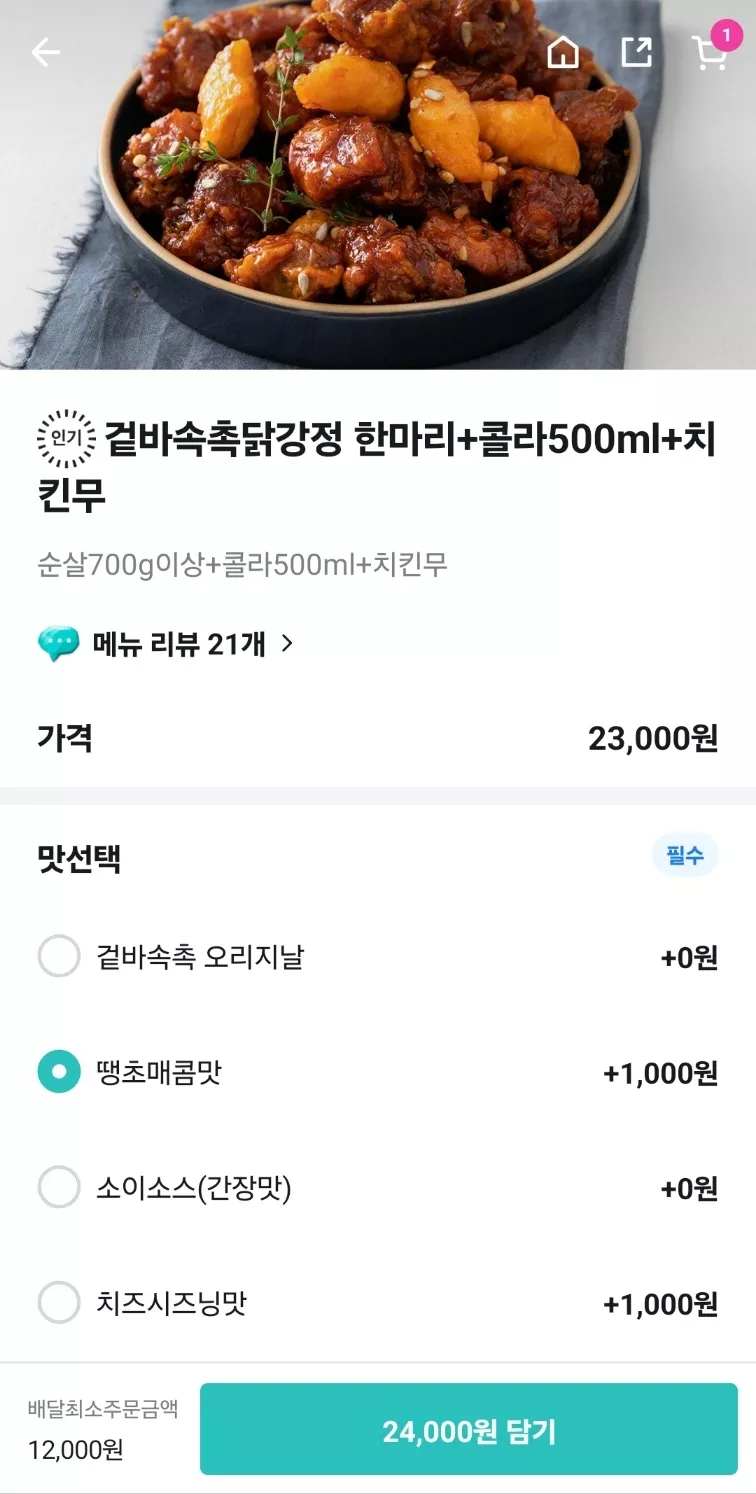Tap the chicken dish photo
756x1494 pixels.
click(378, 185)
